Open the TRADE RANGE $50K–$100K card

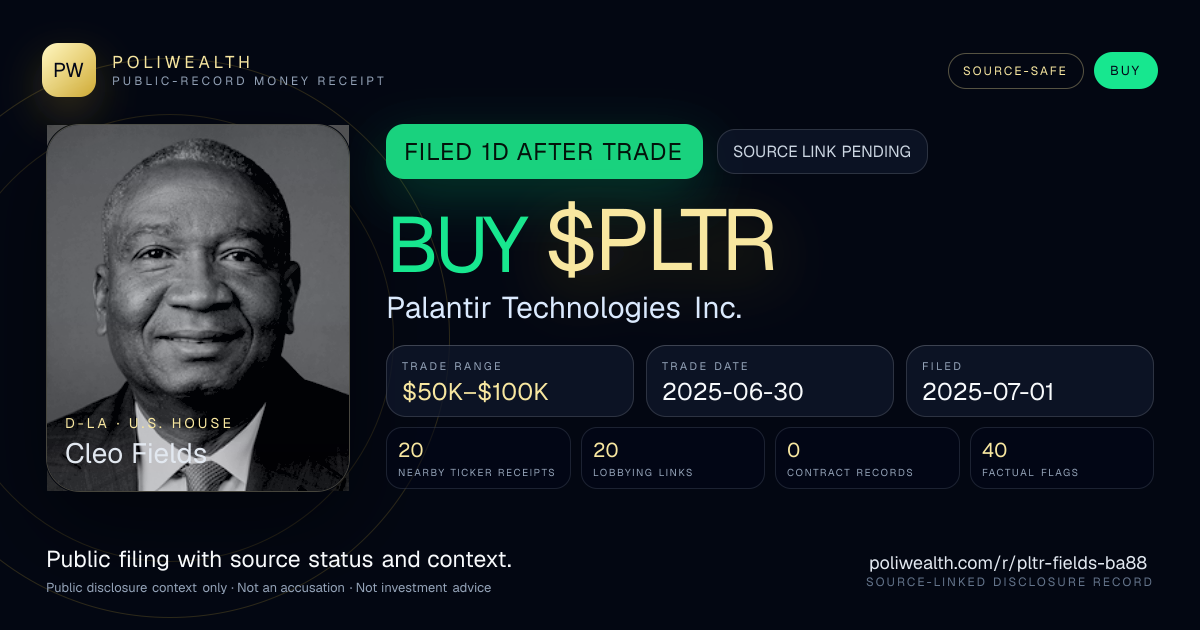[510, 381]
